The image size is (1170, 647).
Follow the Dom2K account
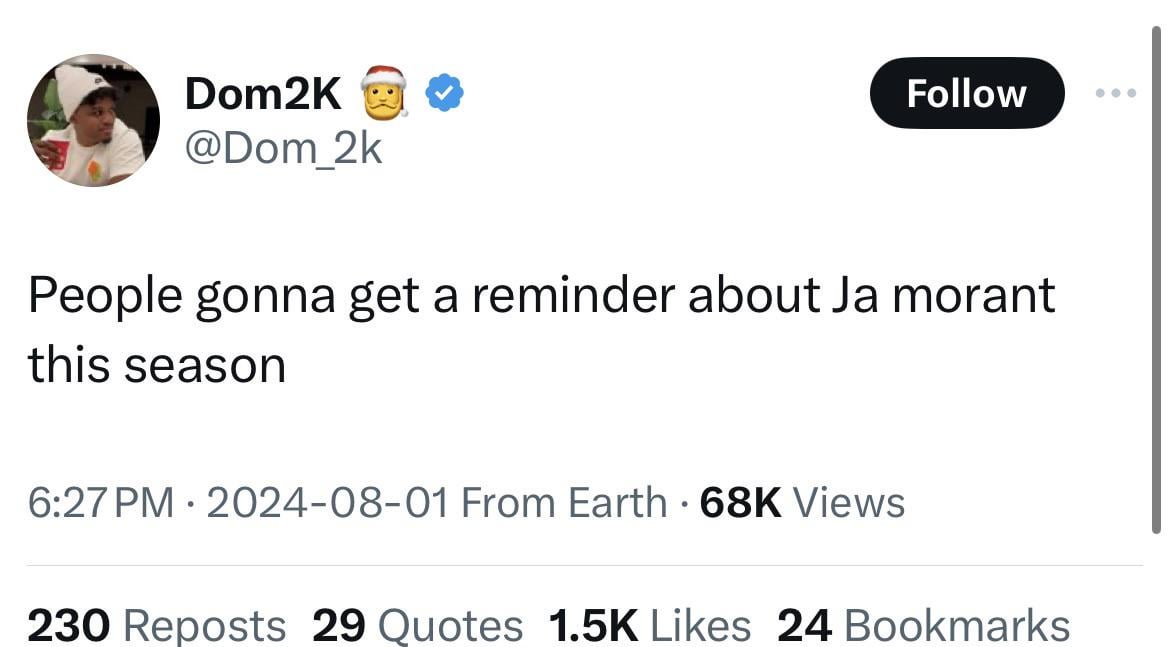pos(965,93)
